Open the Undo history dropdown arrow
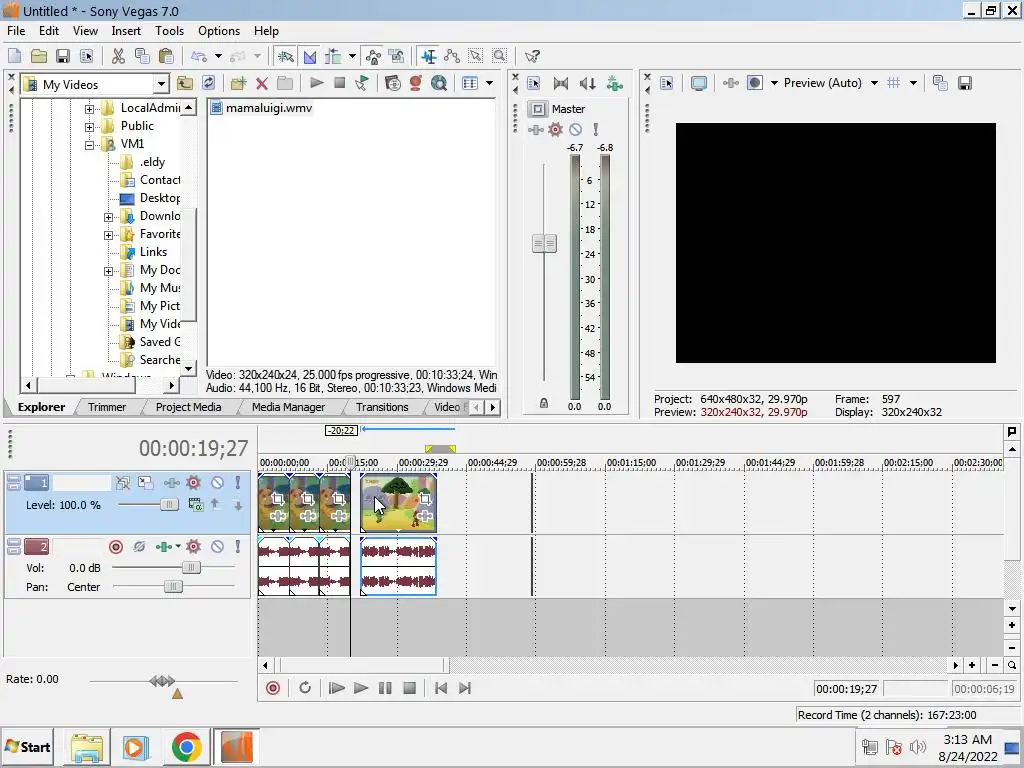The height and width of the screenshot is (768, 1024). [218, 56]
